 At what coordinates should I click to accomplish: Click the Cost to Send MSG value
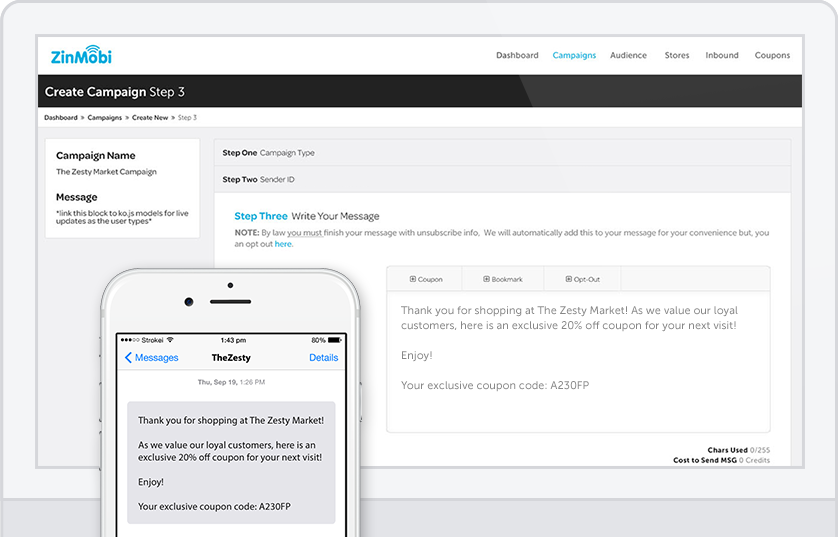click(x=754, y=460)
